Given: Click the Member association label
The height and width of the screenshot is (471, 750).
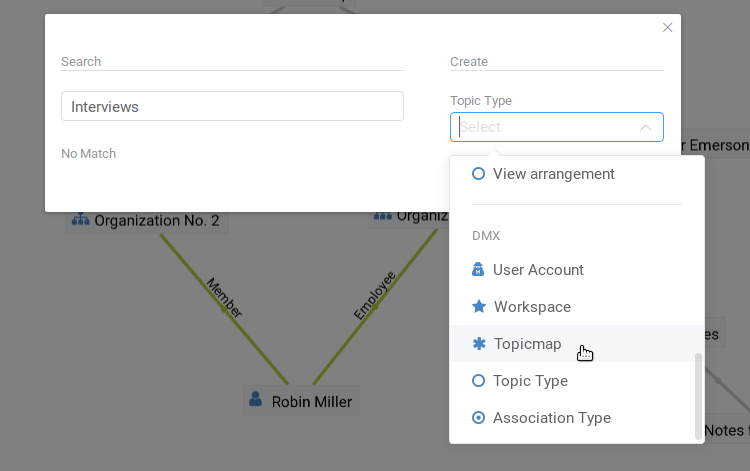Looking at the screenshot, I should tap(224, 298).
